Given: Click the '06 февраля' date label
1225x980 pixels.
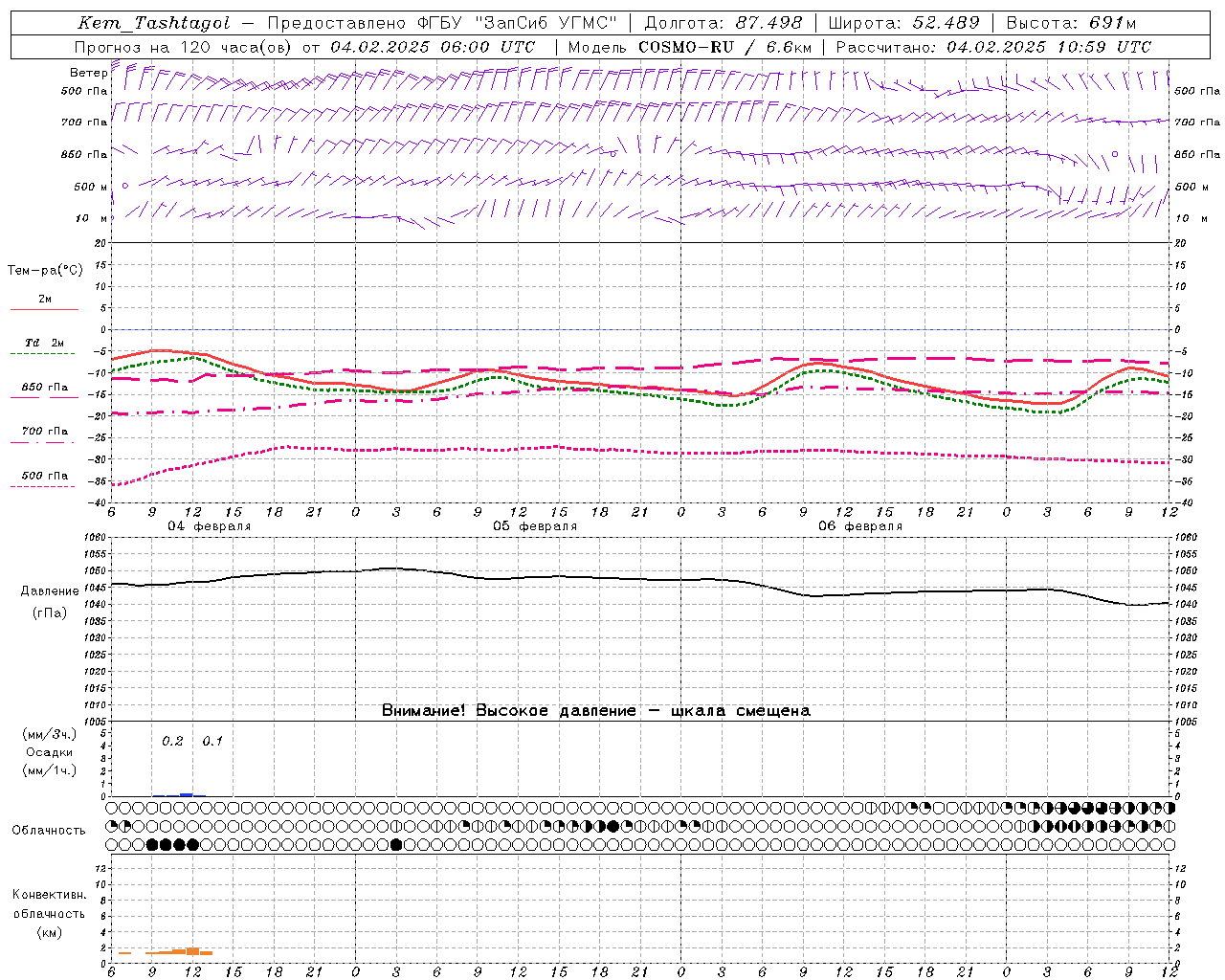Looking at the screenshot, I should coord(860,526).
